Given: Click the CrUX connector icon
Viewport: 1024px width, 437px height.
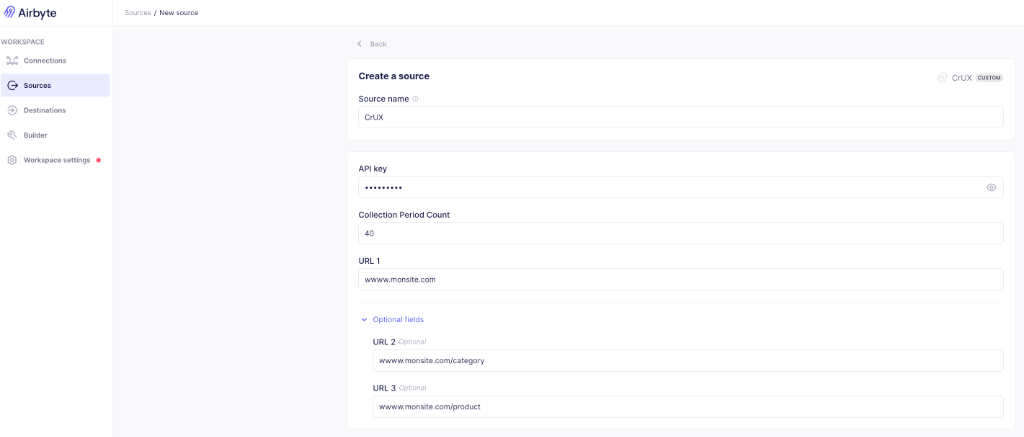Looking at the screenshot, I should tap(942, 78).
